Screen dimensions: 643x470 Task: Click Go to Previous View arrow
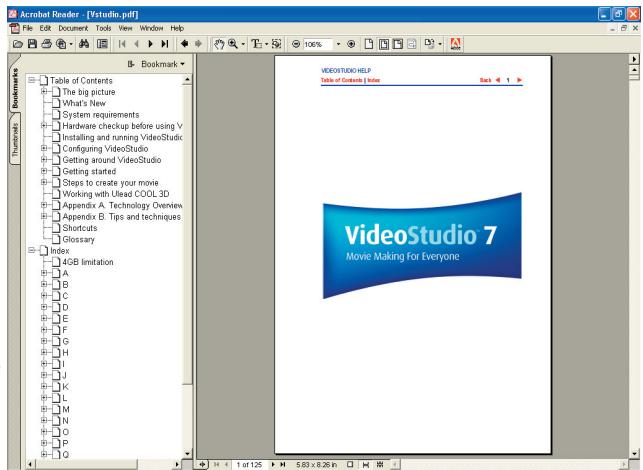184,43
